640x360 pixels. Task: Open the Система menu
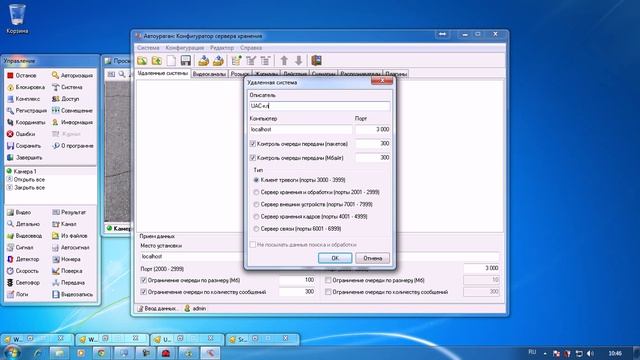148,48
